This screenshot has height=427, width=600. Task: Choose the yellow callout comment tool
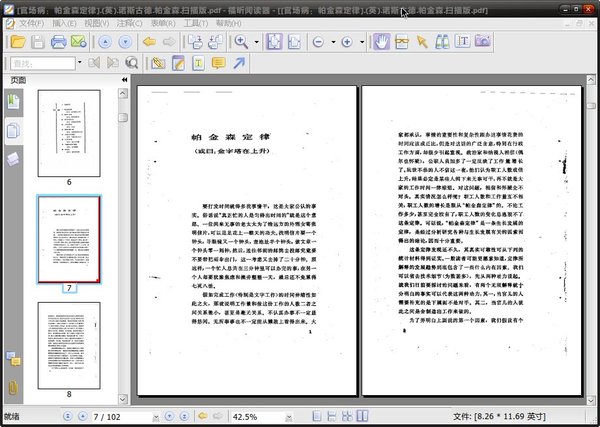pyautogui.click(x=218, y=63)
